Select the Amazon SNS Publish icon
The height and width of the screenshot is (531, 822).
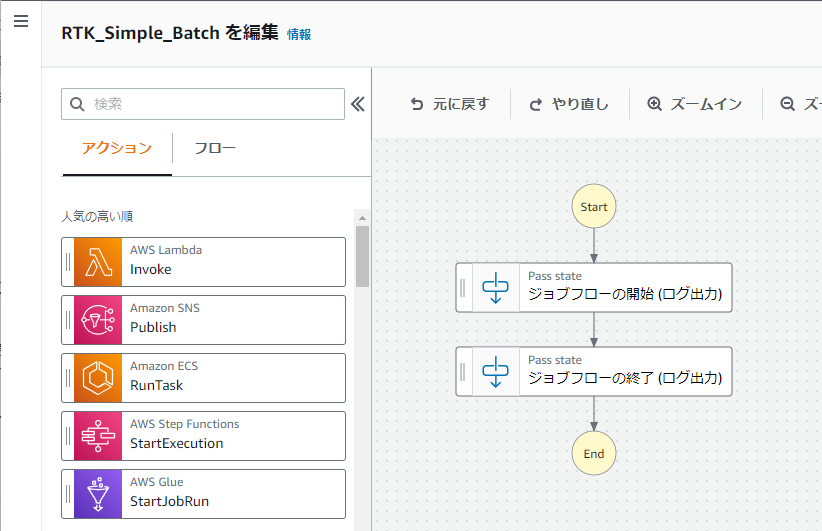pos(98,320)
